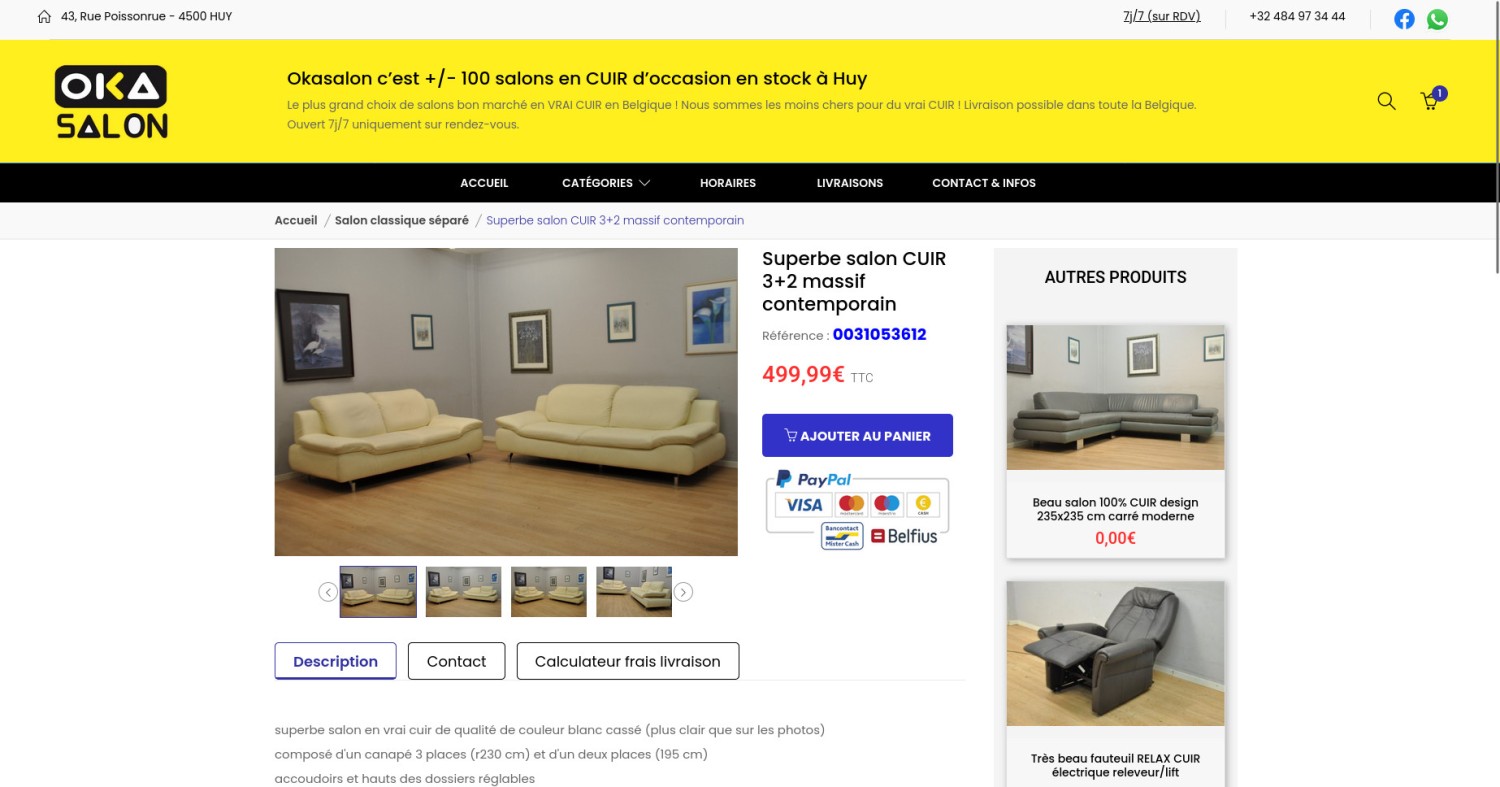
Task: Show previous thumbnails with left arrow
Action: click(x=328, y=592)
